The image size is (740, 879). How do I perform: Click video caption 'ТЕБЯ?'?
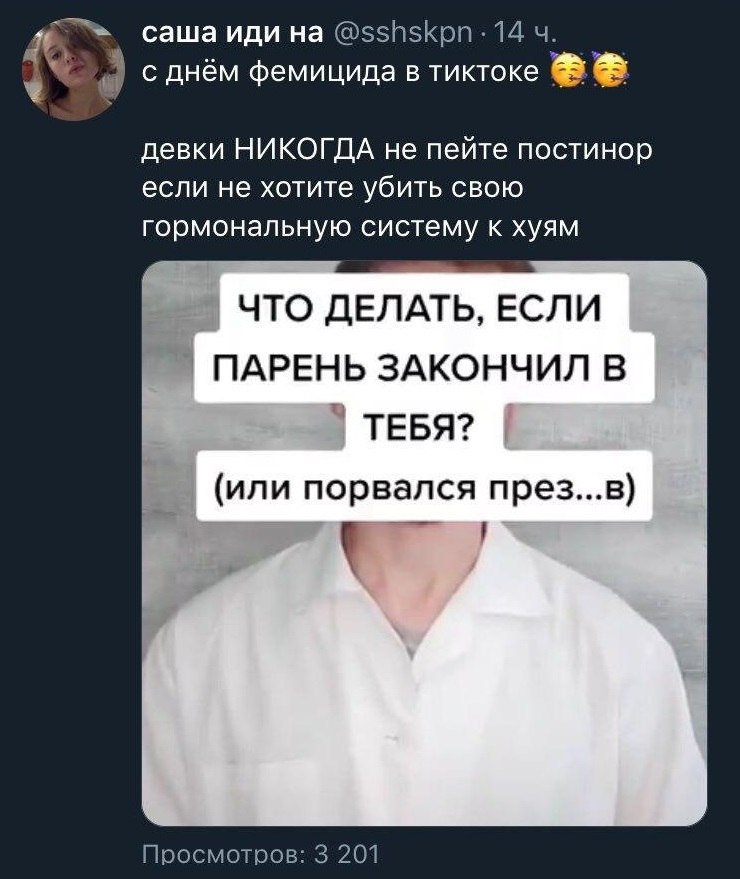coord(426,428)
